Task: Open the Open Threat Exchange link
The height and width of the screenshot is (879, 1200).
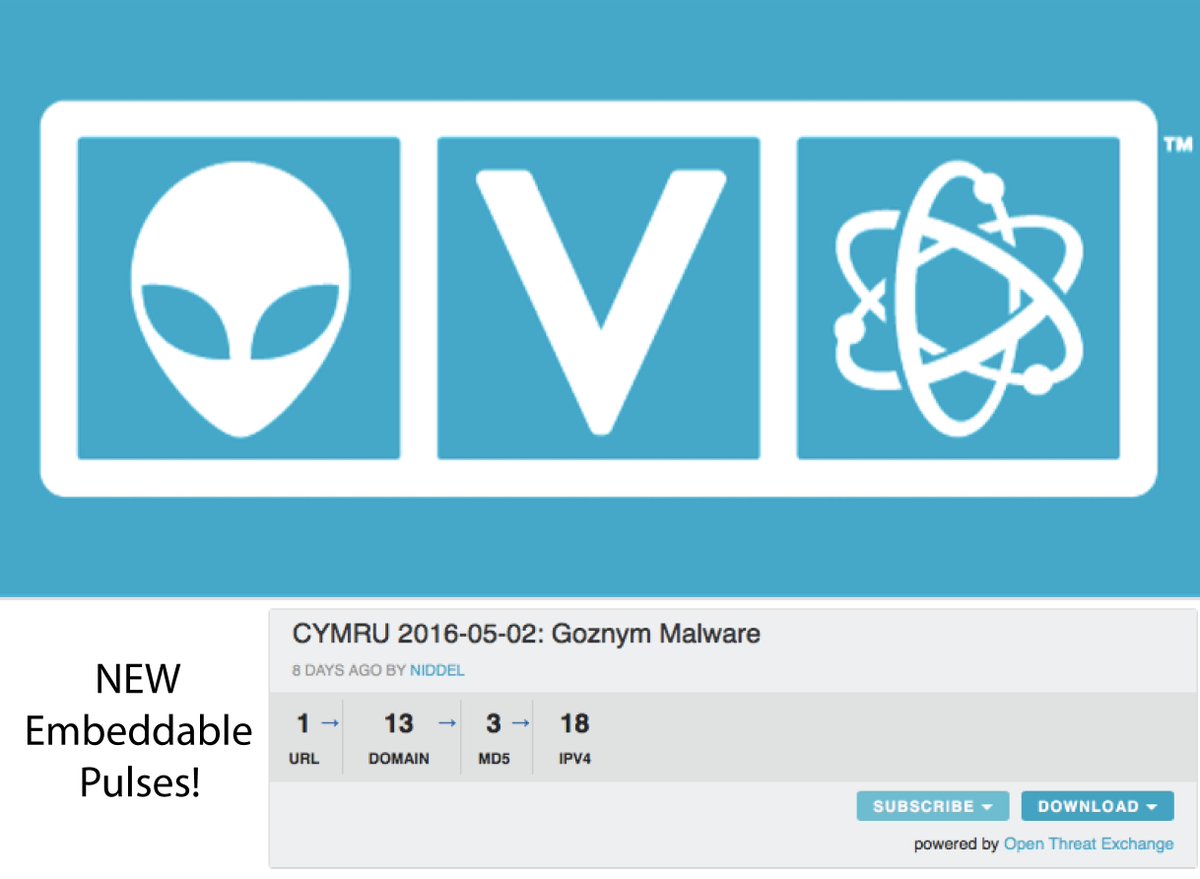Action: pos(1088,844)
